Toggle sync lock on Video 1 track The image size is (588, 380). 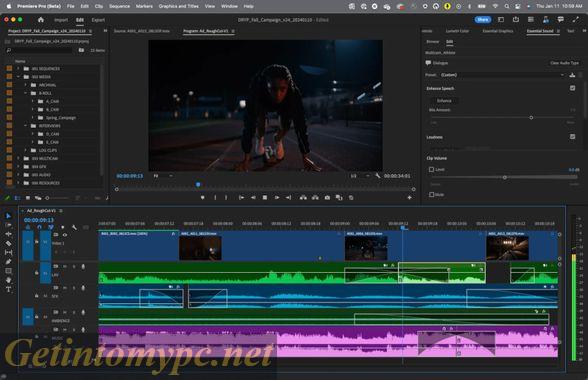click(56, 235)
